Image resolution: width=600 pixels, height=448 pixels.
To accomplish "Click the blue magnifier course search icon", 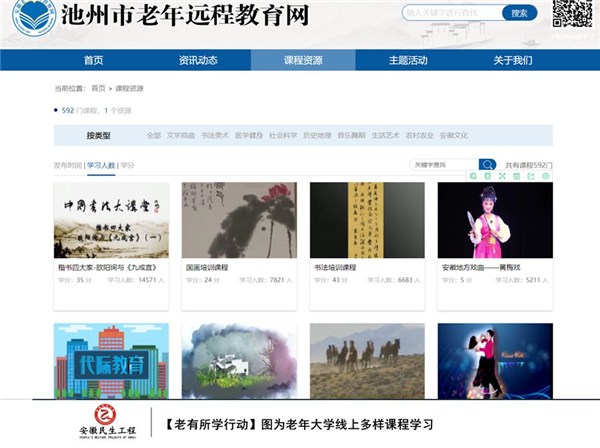I will pos(487,165).
